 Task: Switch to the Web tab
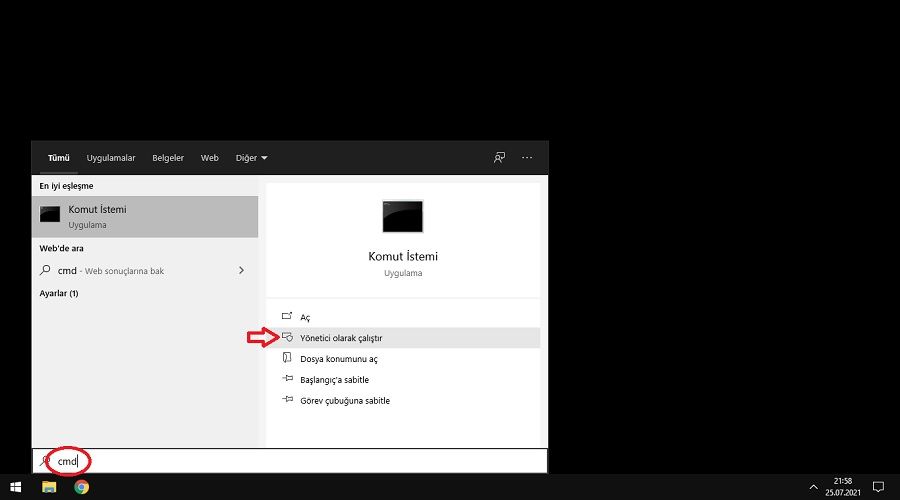(x=210, y=158)
